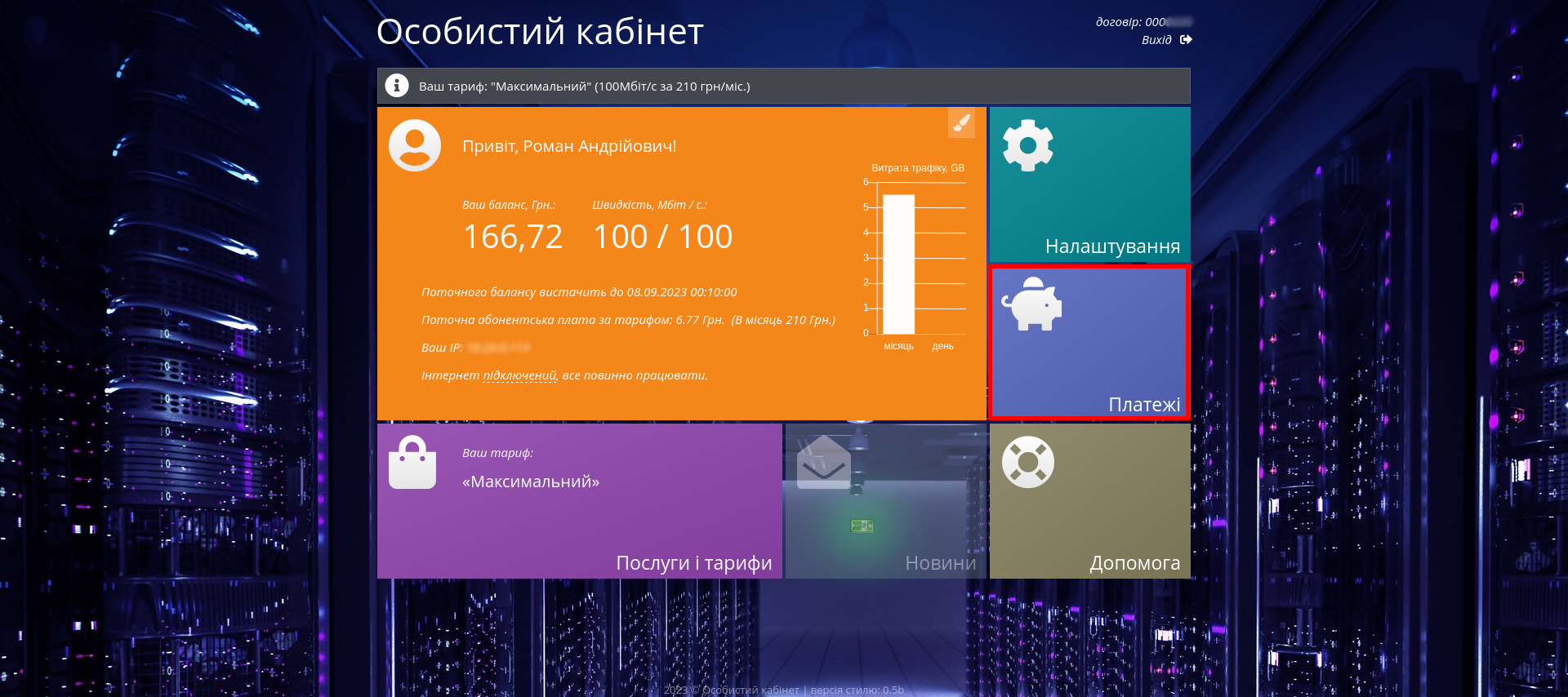Select the день label under the chart
1568x697 pixels.
942,347
